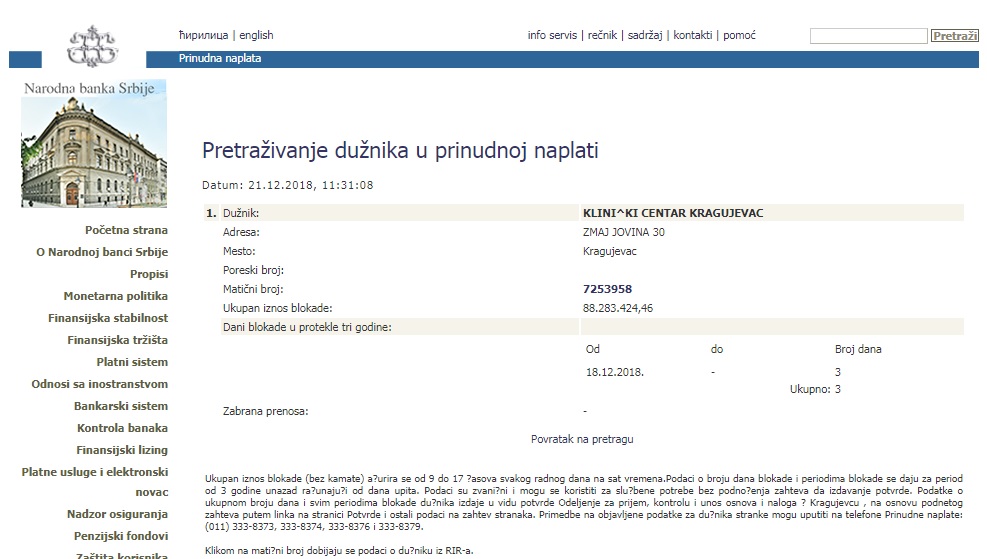Image resolution: width=987 pixels, height=559 pixels.
Task: Navigate to Monetarna politika
Action: (116, 296)
